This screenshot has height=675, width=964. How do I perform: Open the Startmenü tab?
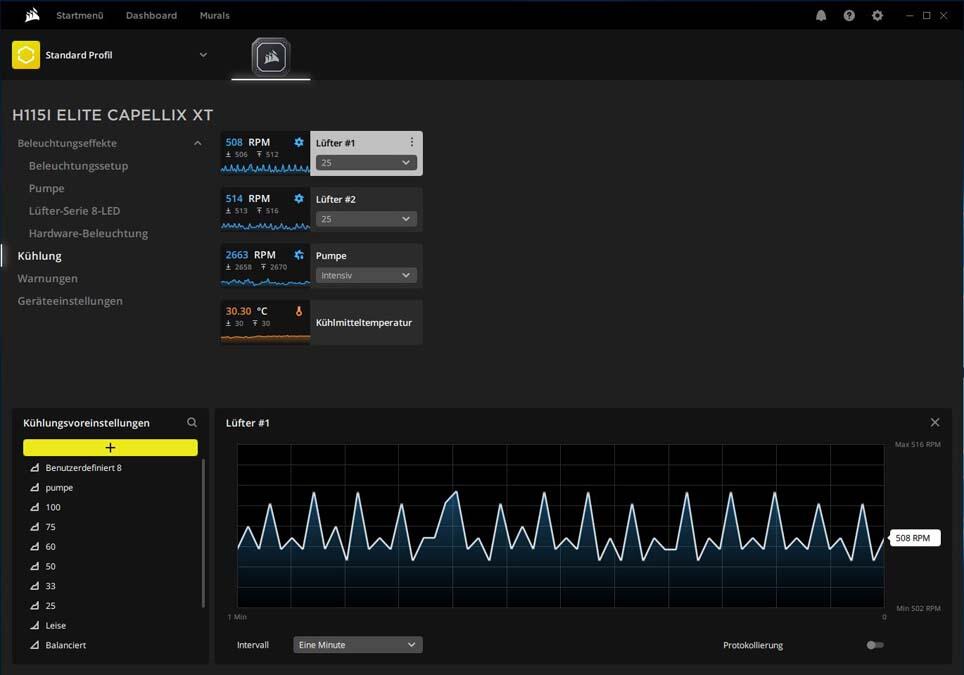click(x=80, y=15)
